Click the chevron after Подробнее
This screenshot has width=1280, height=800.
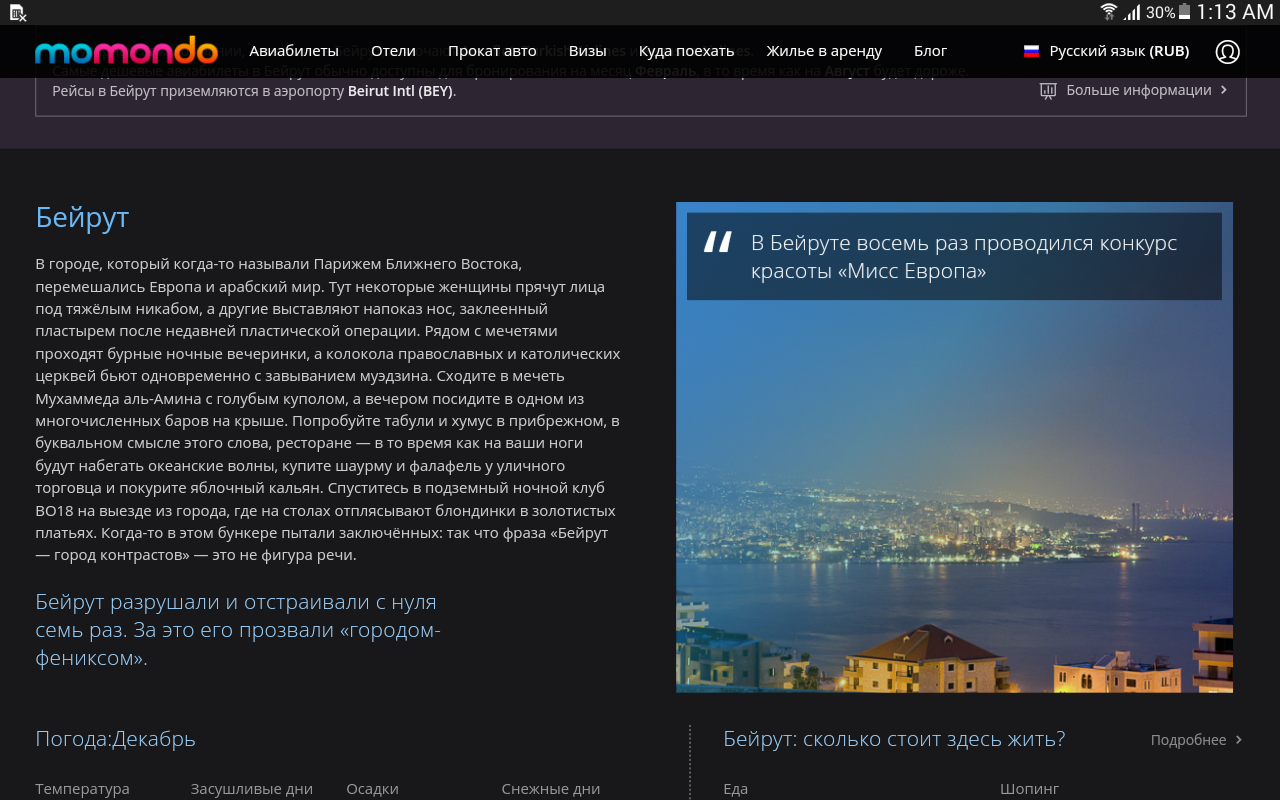click(1238, 740)
